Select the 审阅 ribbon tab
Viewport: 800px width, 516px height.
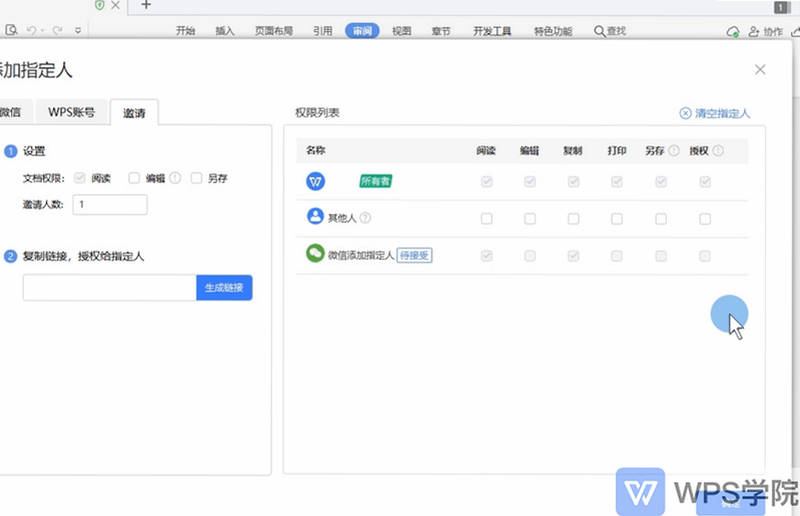(x=362, y=31)
